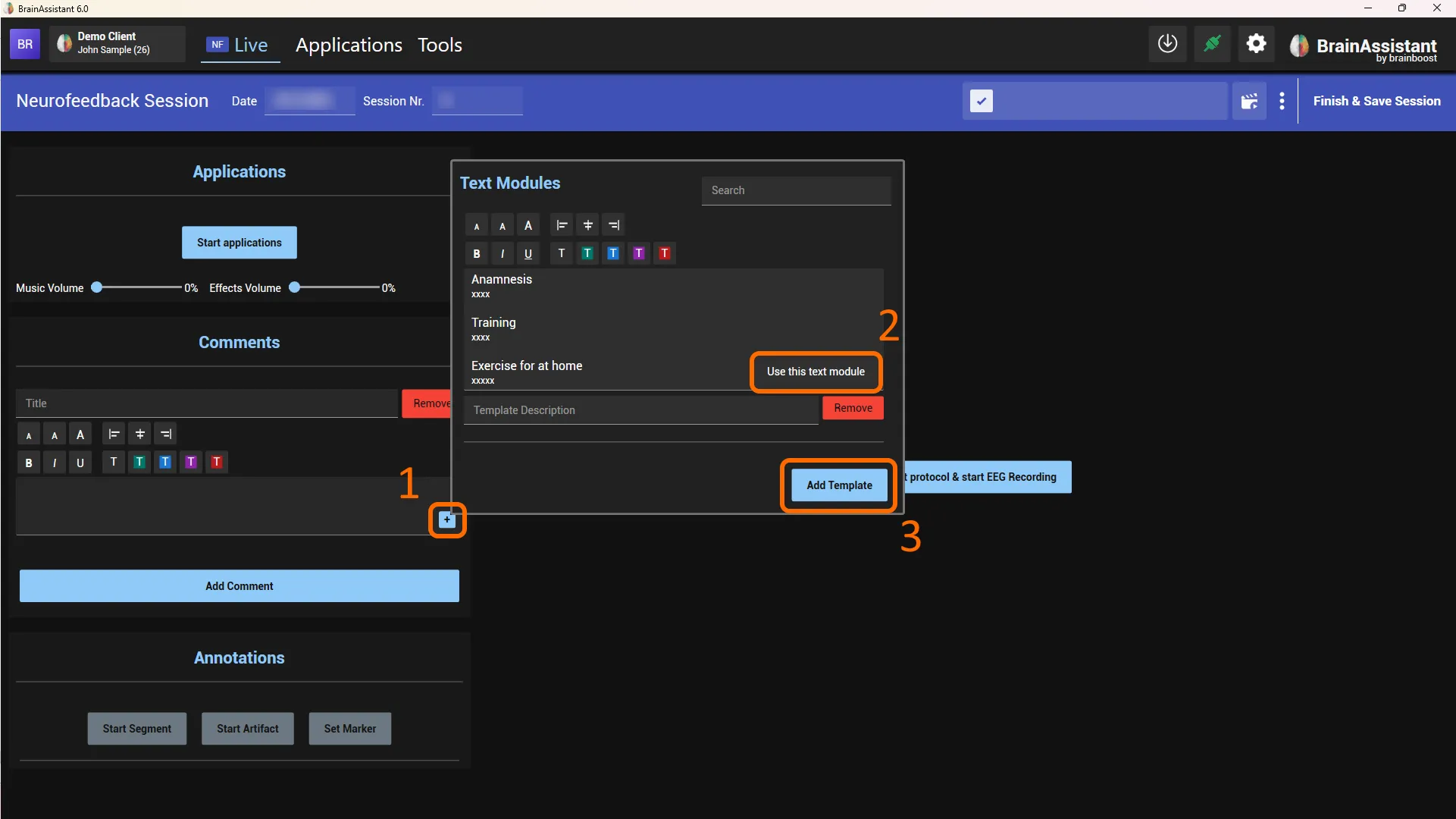This screenshot has height=819, width=1456.
Task: Select small font size in the Comments toolbar
Action: (x=29, y=435)
